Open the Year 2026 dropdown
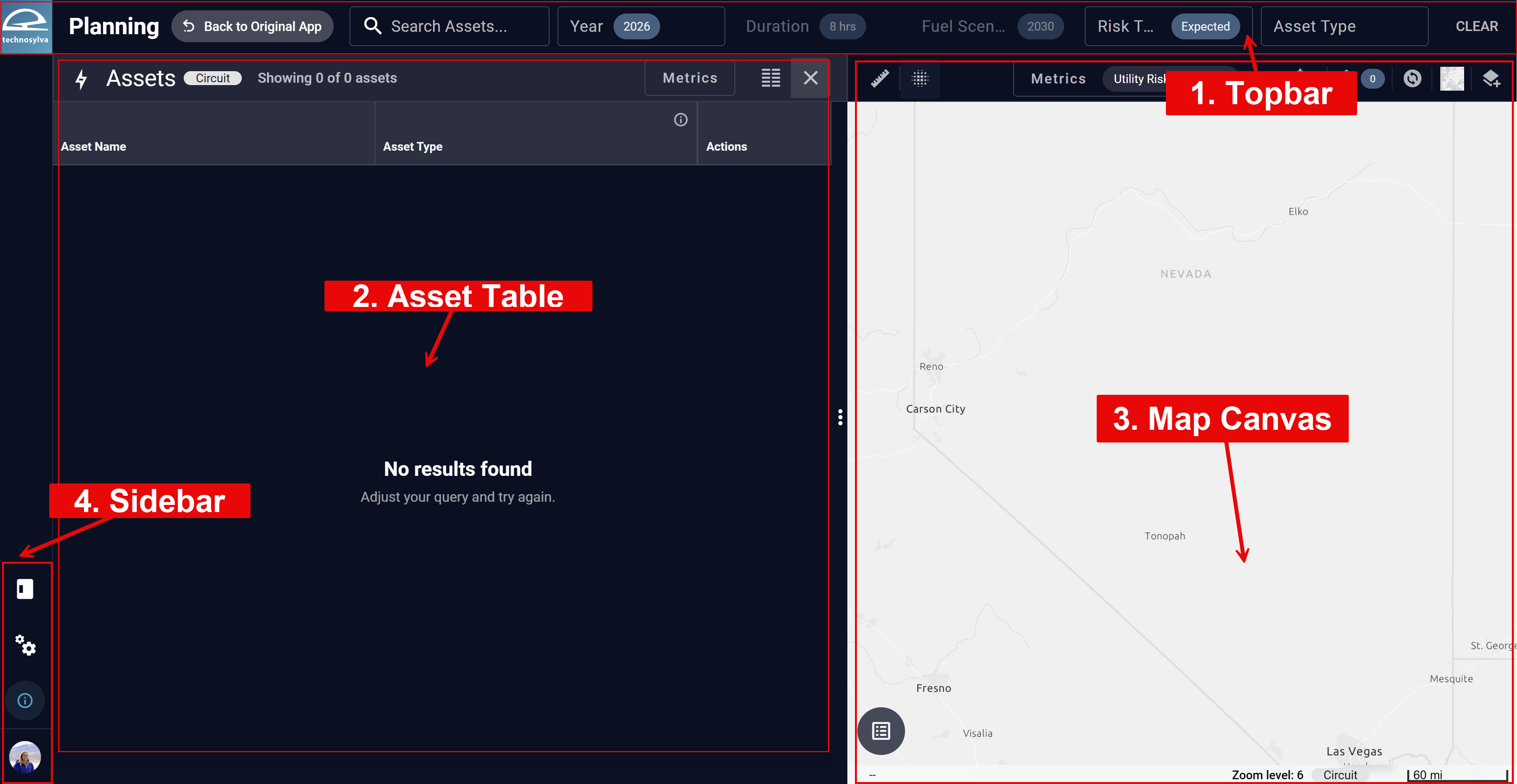1517x784 pixels. 641,27
